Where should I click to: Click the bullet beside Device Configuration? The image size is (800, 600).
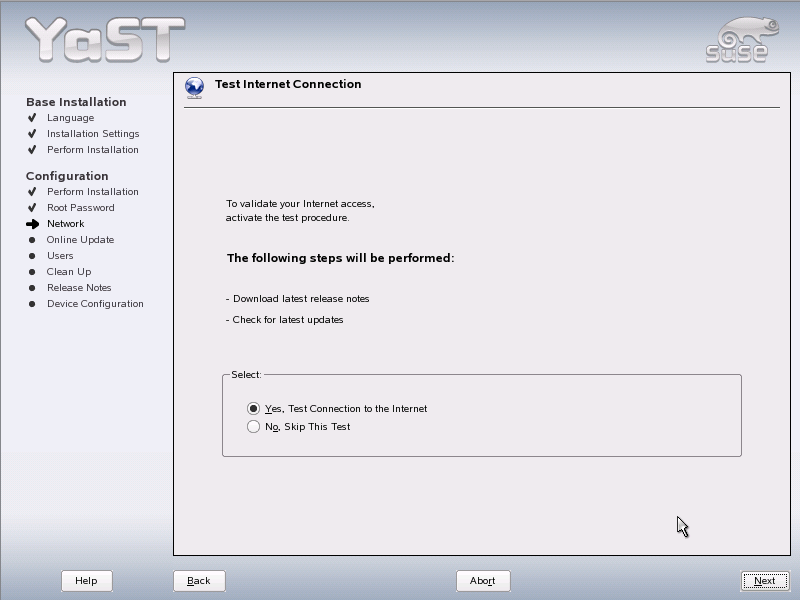[x=32, y=304]
